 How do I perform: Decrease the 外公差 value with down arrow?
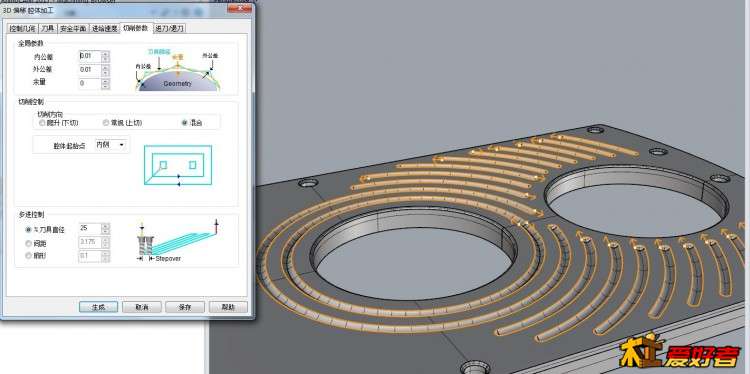(105, 74)
